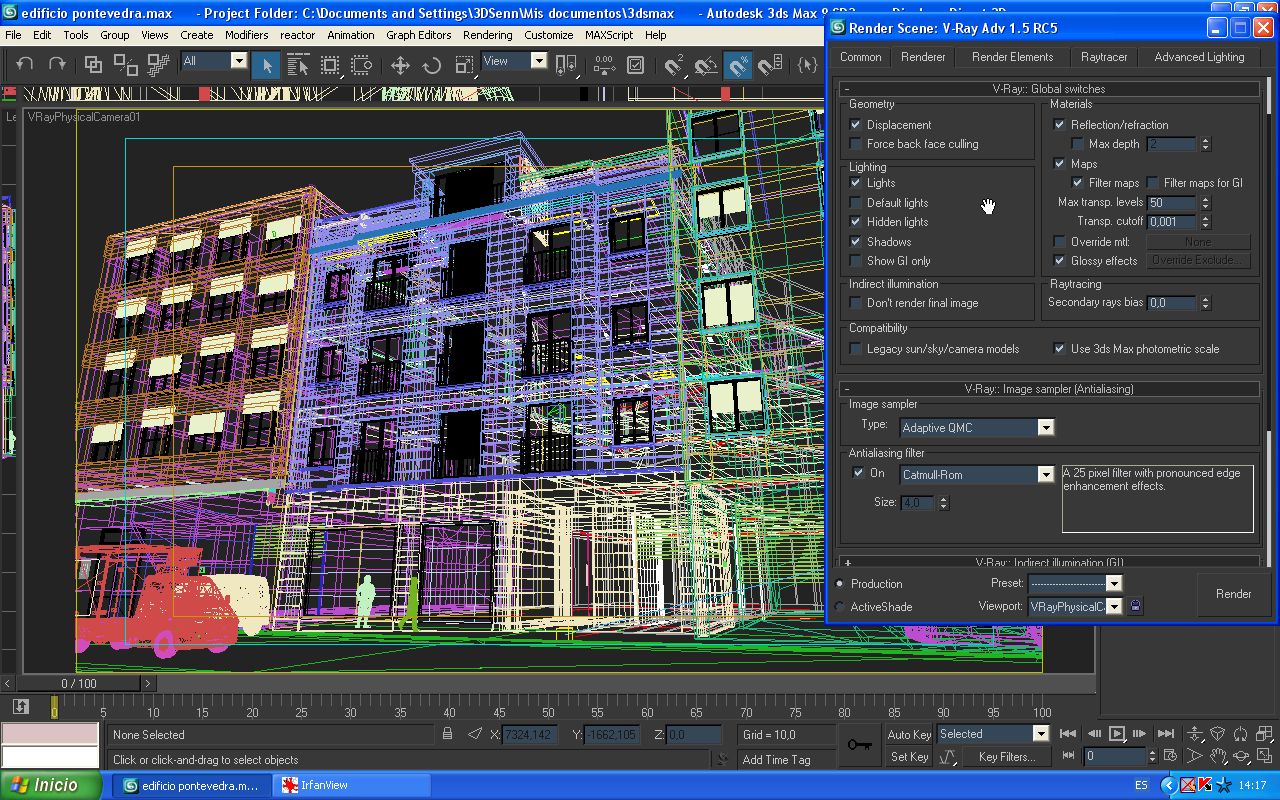The image size is (1280, 800).
Task: Enable Force back face culling
Action: click(855, 144)
